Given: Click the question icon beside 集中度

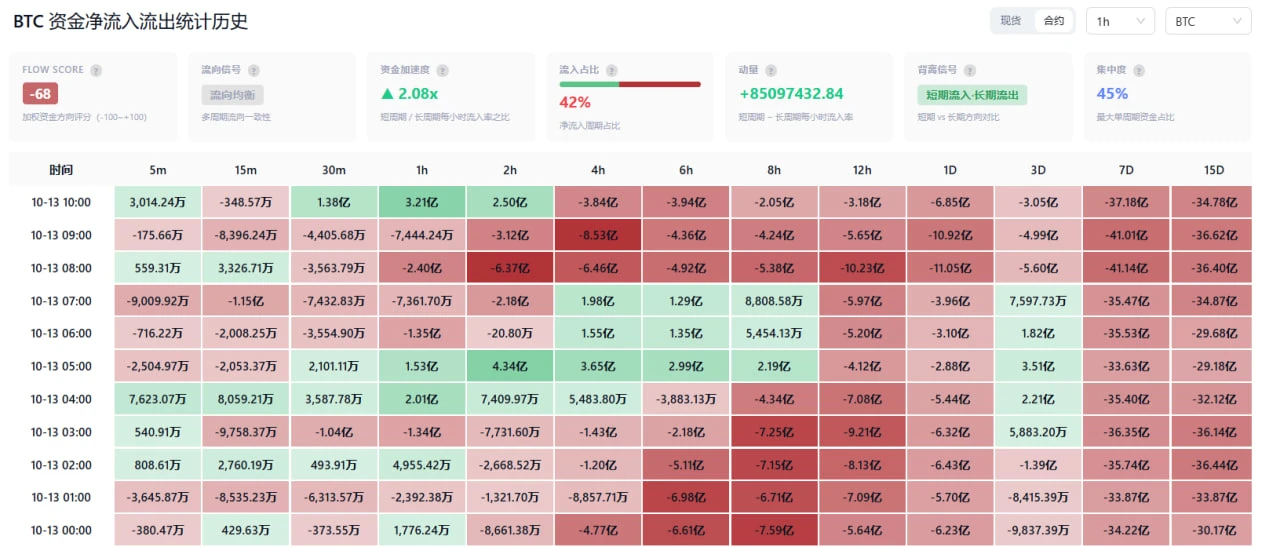Looking at the screenshot, I should pyautogui.click(x=1139, y=71).
